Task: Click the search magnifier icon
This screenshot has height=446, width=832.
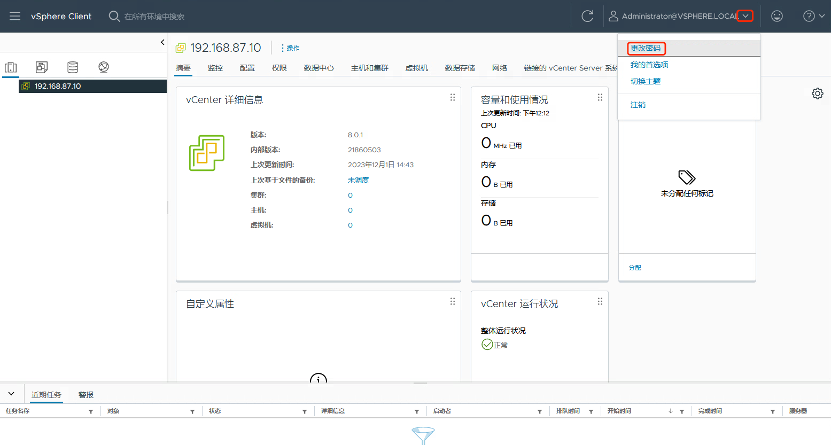Action: click(114, 16)
